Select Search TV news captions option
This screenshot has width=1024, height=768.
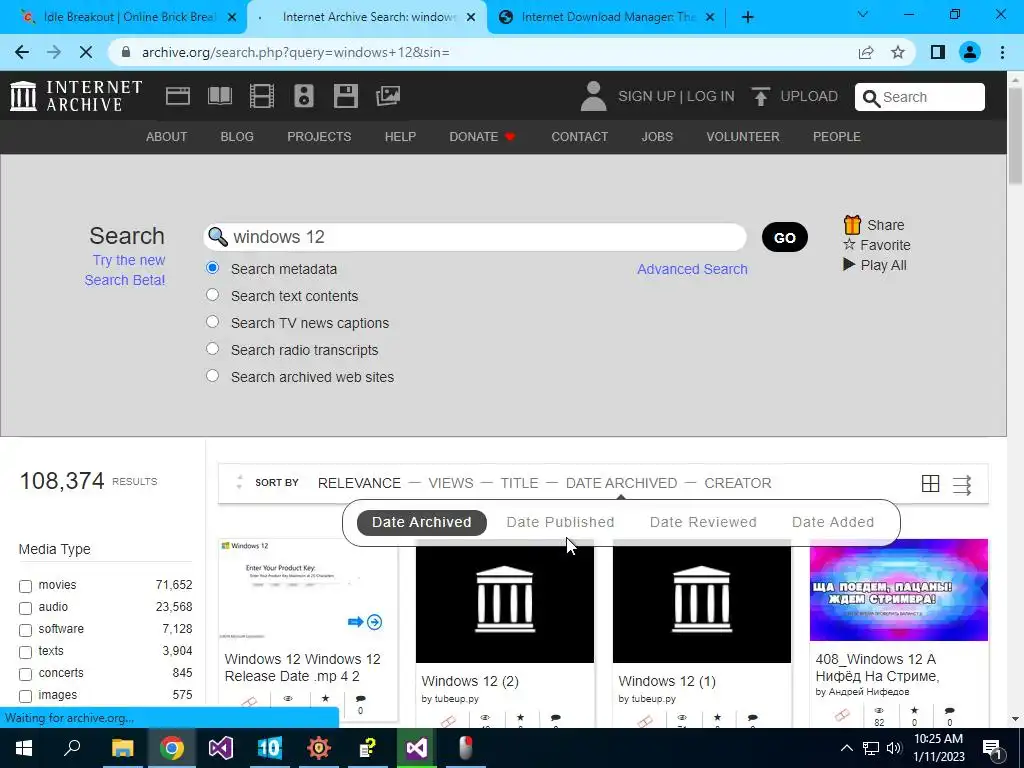pyautogui.click(x=212, y=321)
